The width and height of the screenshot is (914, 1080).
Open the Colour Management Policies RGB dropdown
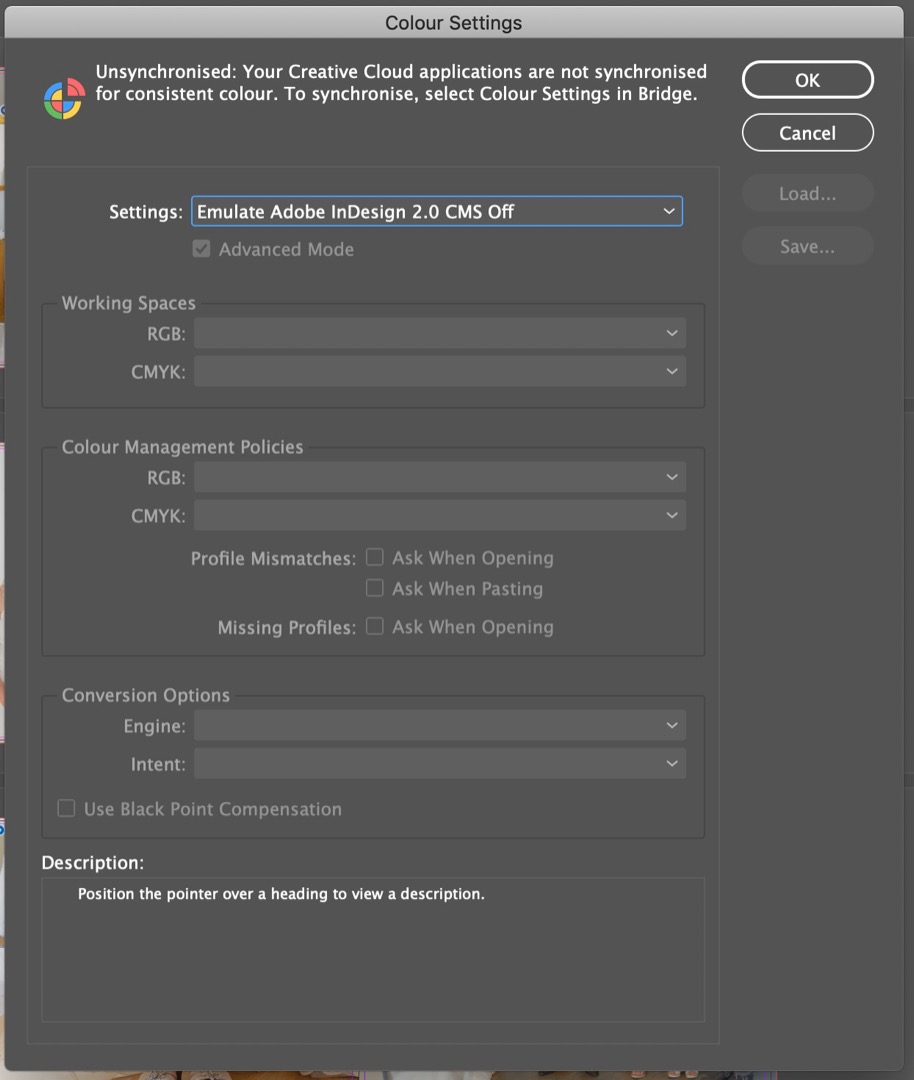[x=440, y=478]
